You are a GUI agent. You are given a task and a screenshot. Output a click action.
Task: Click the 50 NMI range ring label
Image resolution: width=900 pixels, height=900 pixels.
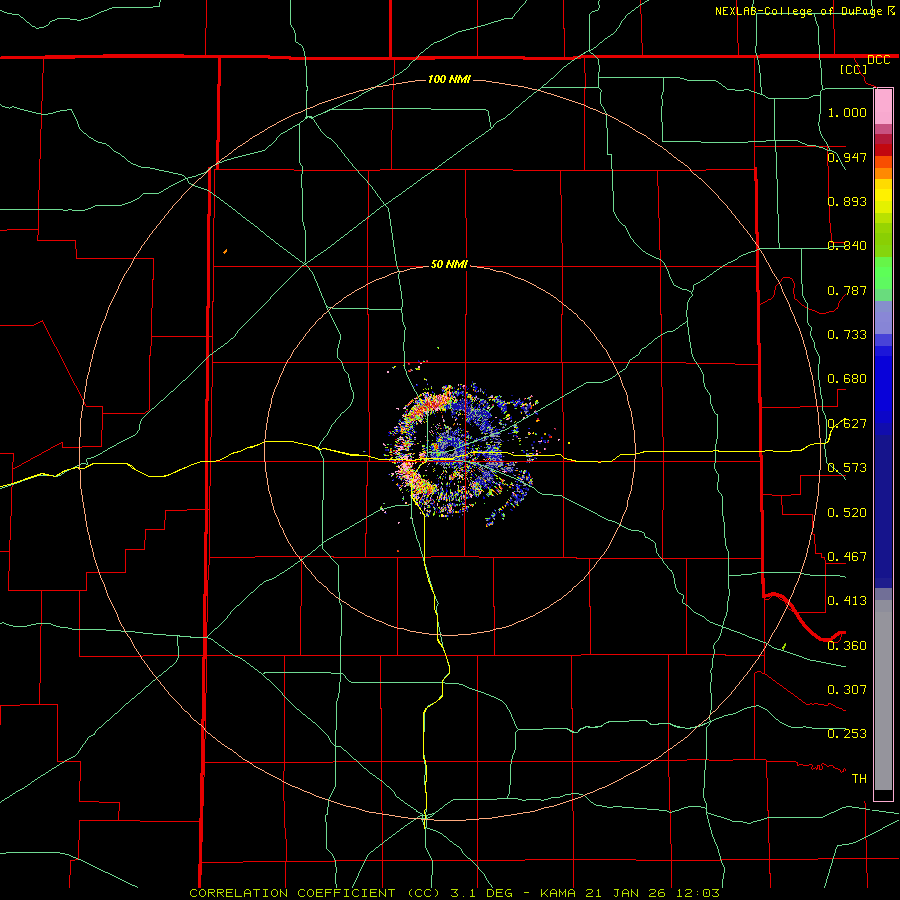(x=449, y=265)
